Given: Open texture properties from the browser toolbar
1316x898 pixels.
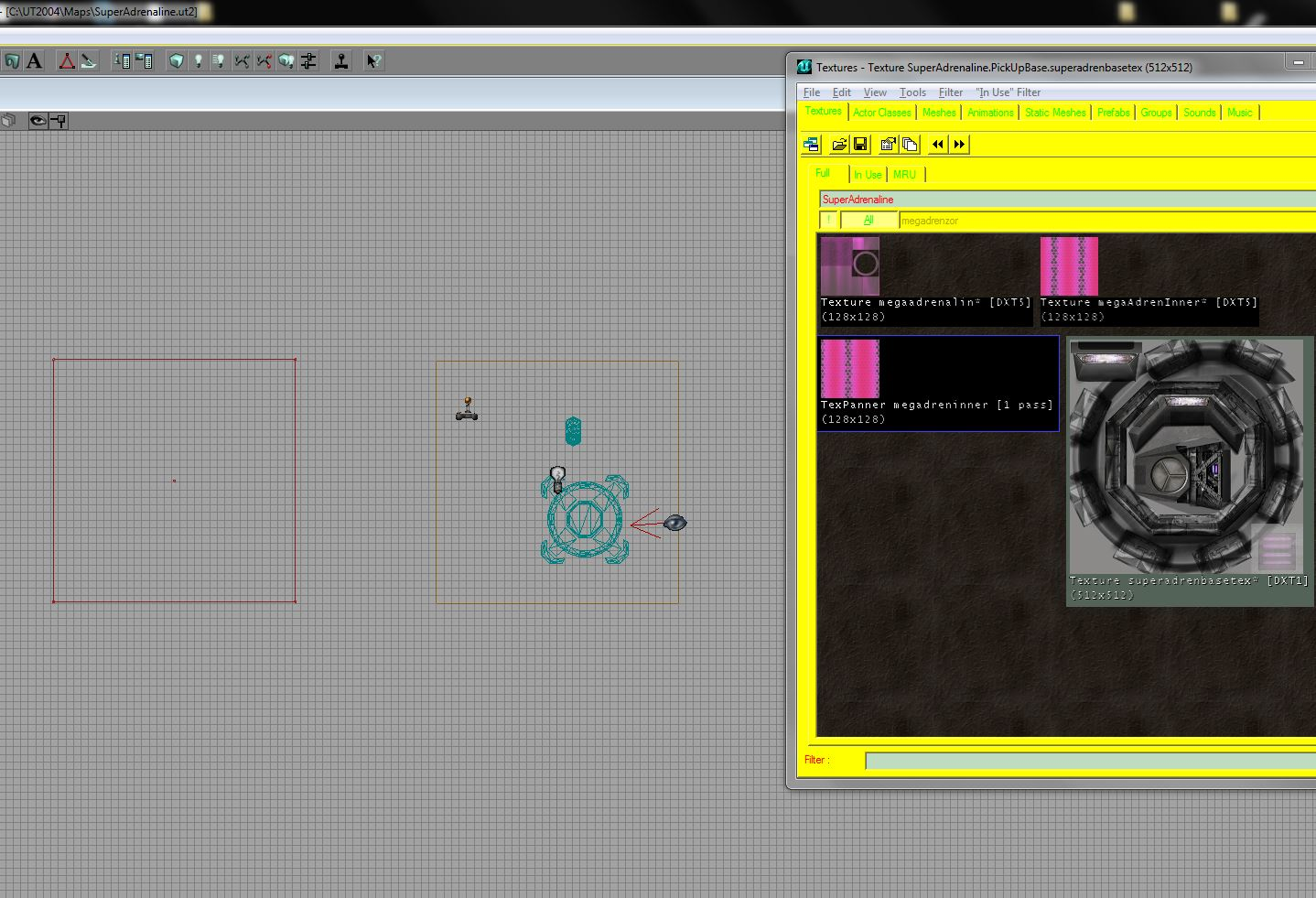Looking at the screenshot, I should [887, 144].
